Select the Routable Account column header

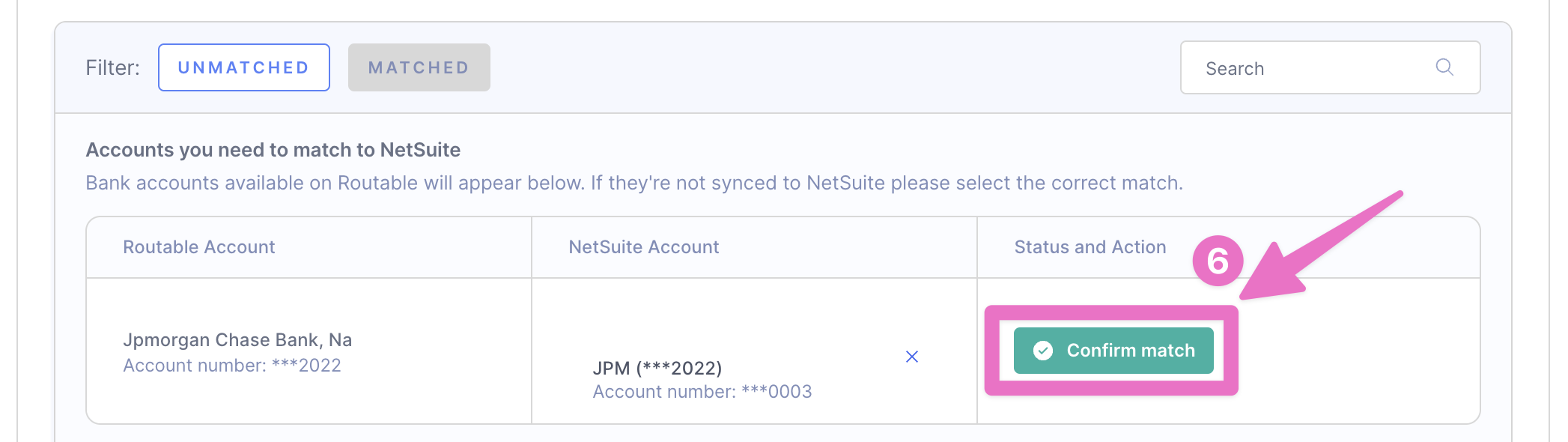[198, 247]
